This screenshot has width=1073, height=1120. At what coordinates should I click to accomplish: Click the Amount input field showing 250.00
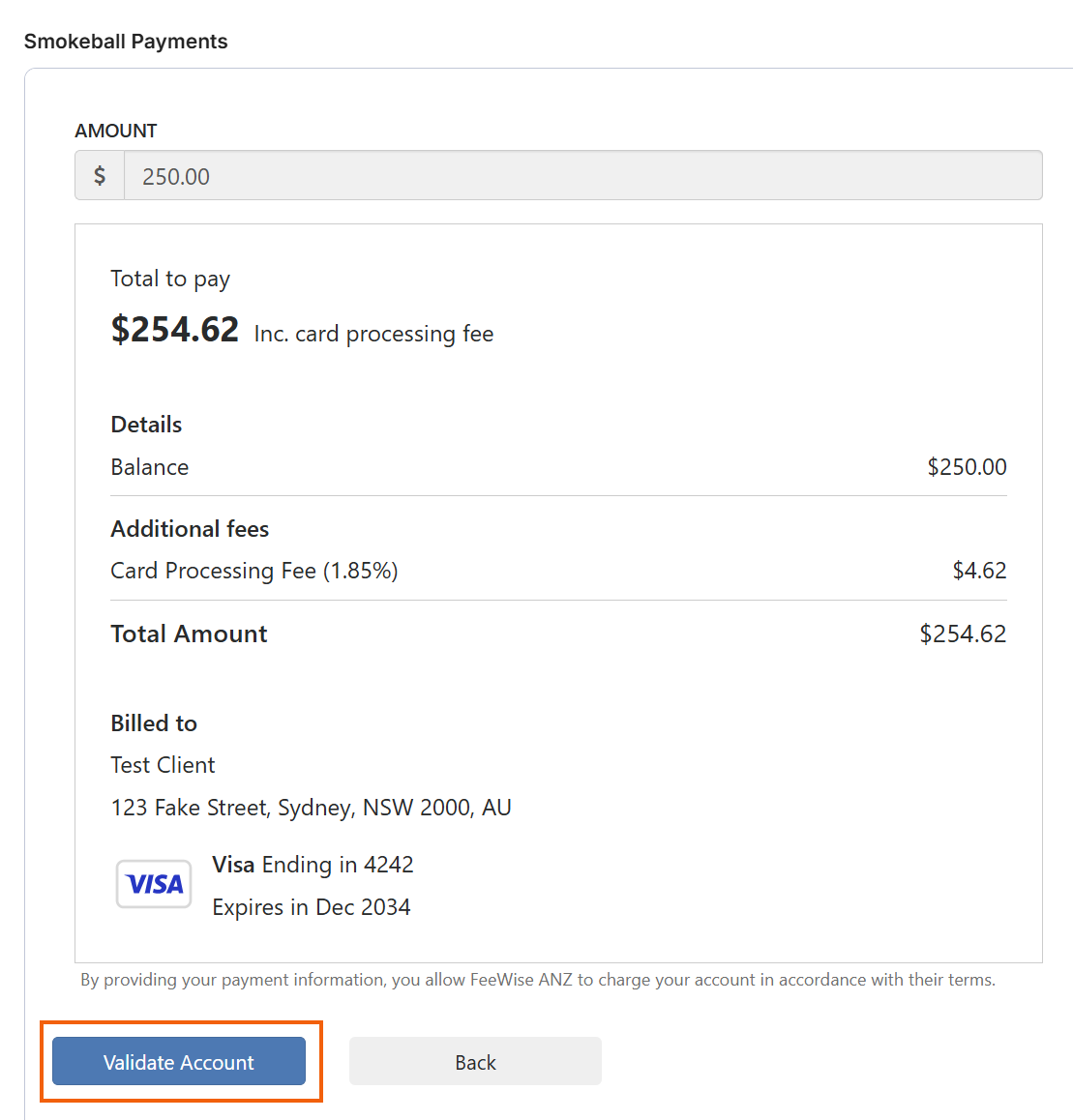582,176
